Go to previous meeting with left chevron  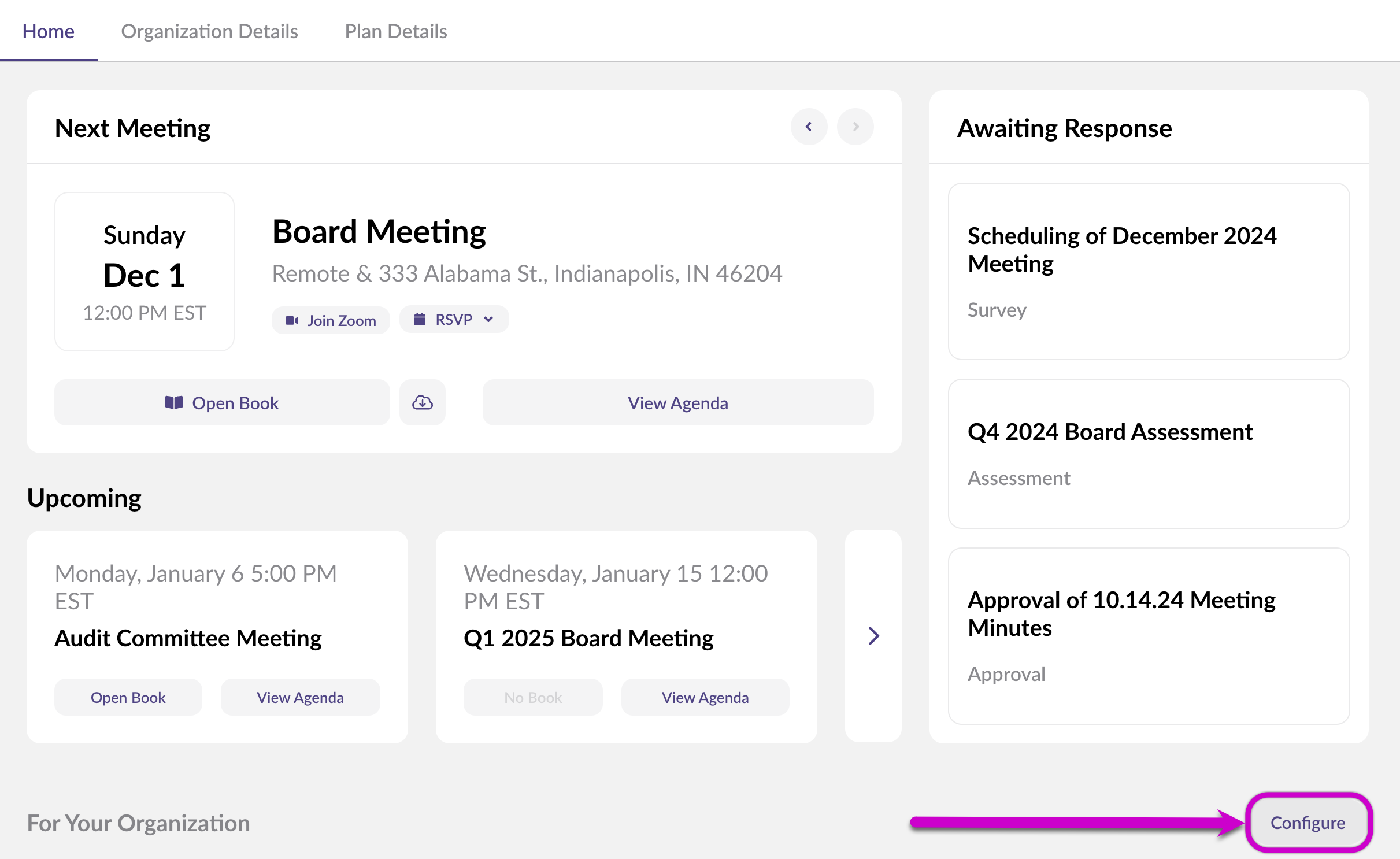pos(809,127)
